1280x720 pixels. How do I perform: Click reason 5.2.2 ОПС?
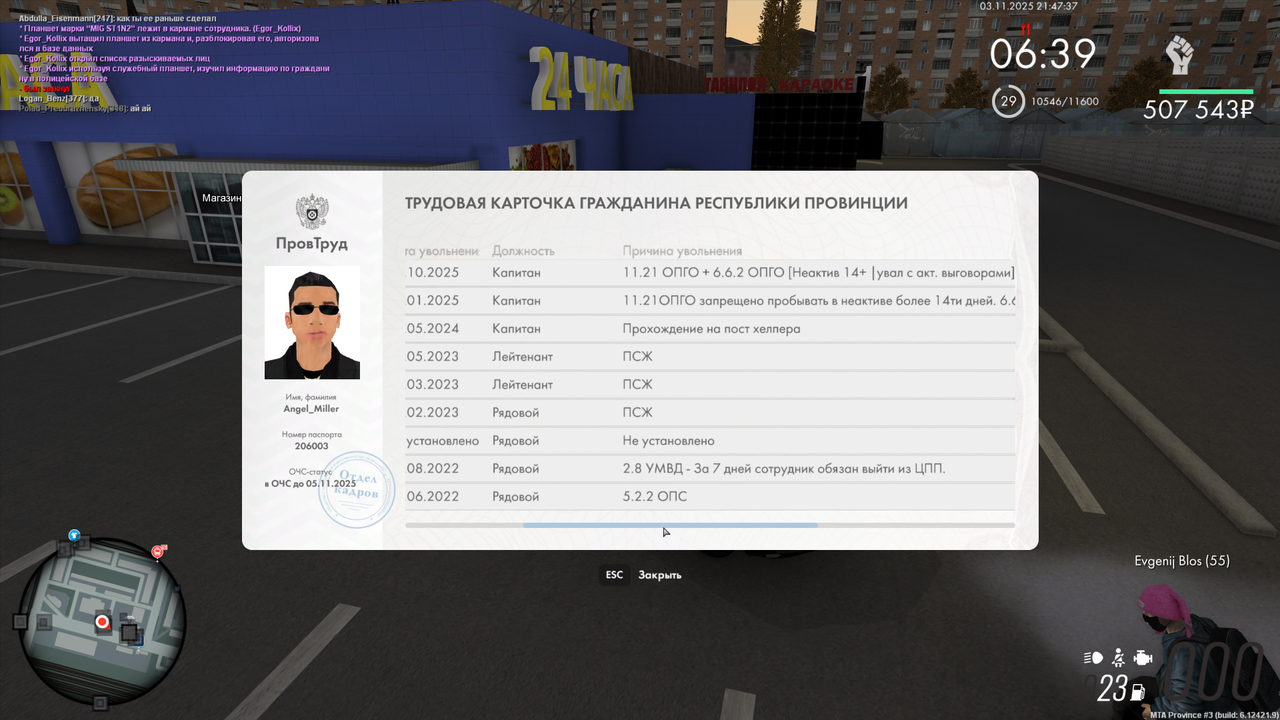point(655,497)
